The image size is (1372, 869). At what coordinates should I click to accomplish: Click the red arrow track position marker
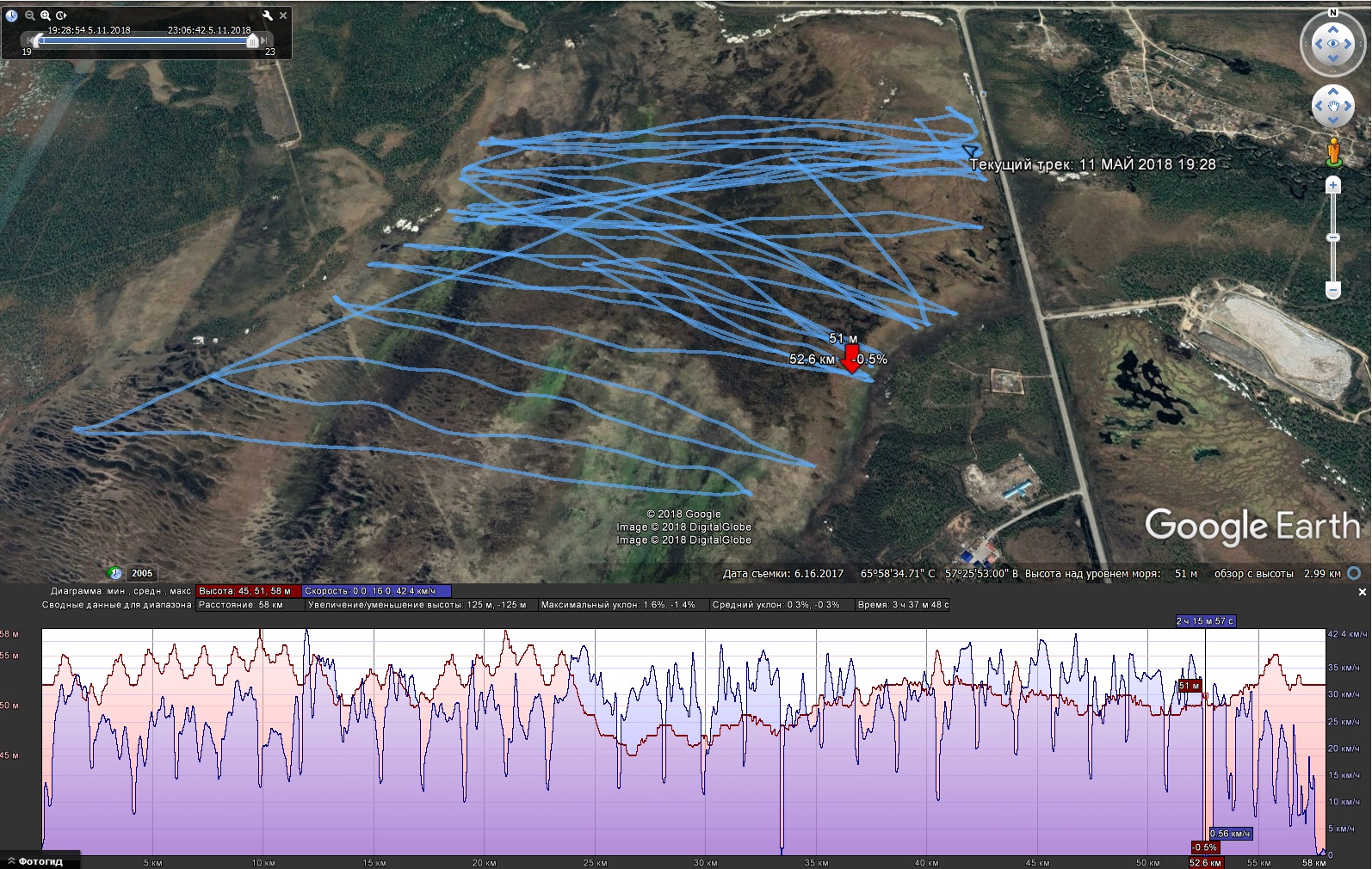(850, 358)
